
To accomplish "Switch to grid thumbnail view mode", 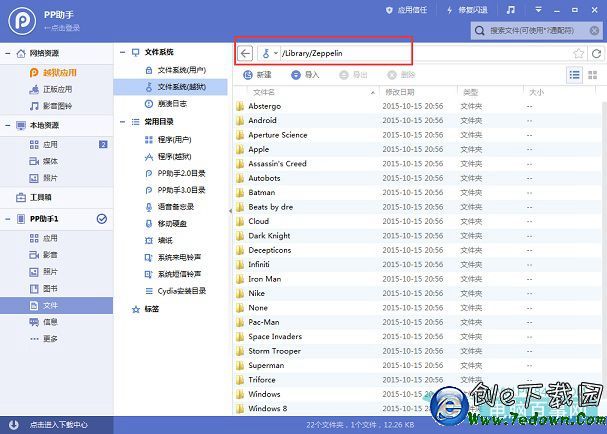I will coord(592,75).
